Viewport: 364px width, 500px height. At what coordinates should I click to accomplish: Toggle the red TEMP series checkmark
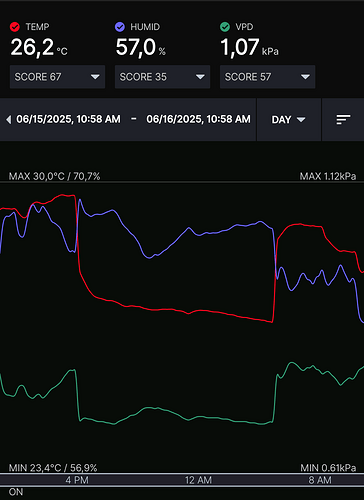[15, 27]
